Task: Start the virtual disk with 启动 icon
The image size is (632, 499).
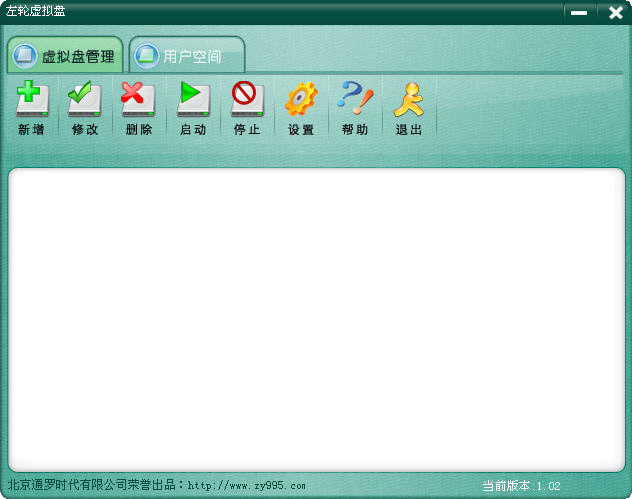Action: click(x=193, y=100)
